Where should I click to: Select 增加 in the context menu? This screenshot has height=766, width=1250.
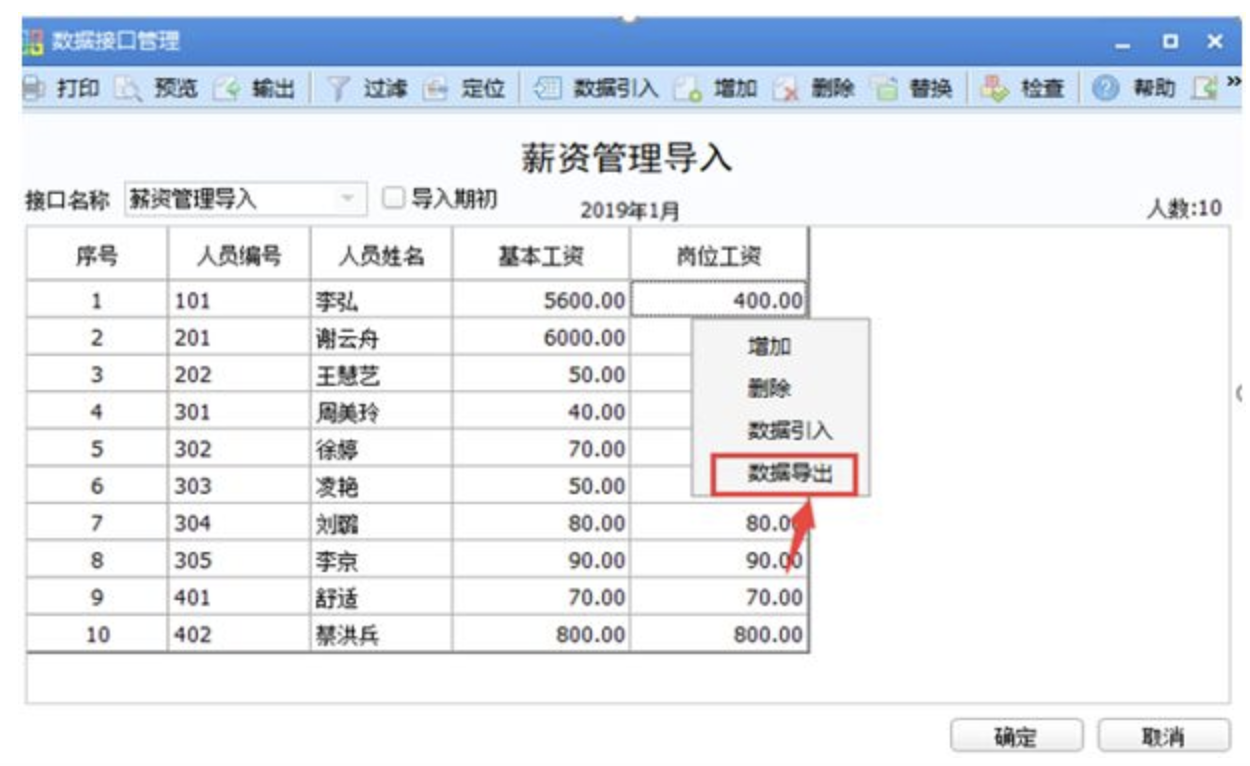tap(770, 346)
